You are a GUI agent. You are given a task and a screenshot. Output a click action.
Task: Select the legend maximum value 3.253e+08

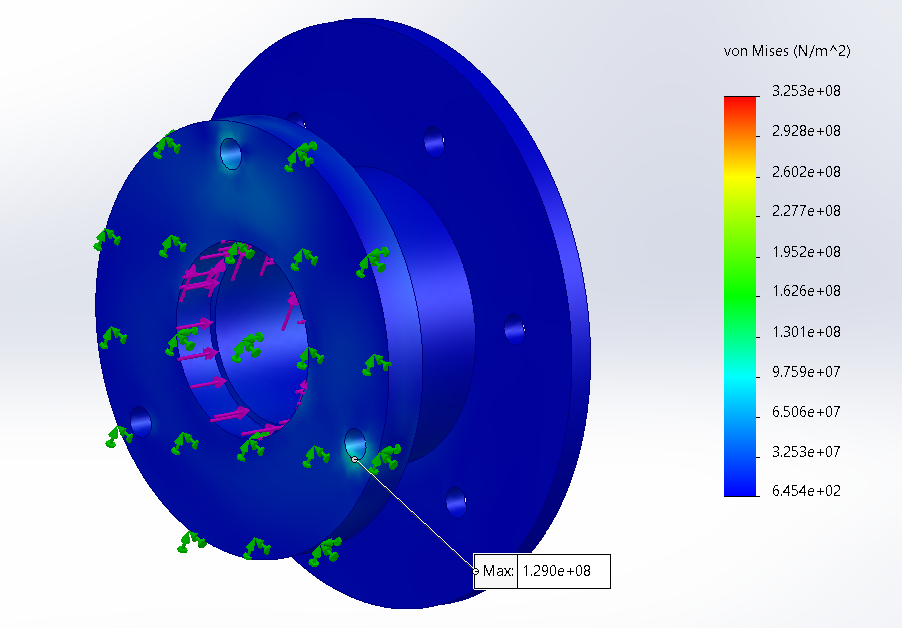(x=805, y=91)
